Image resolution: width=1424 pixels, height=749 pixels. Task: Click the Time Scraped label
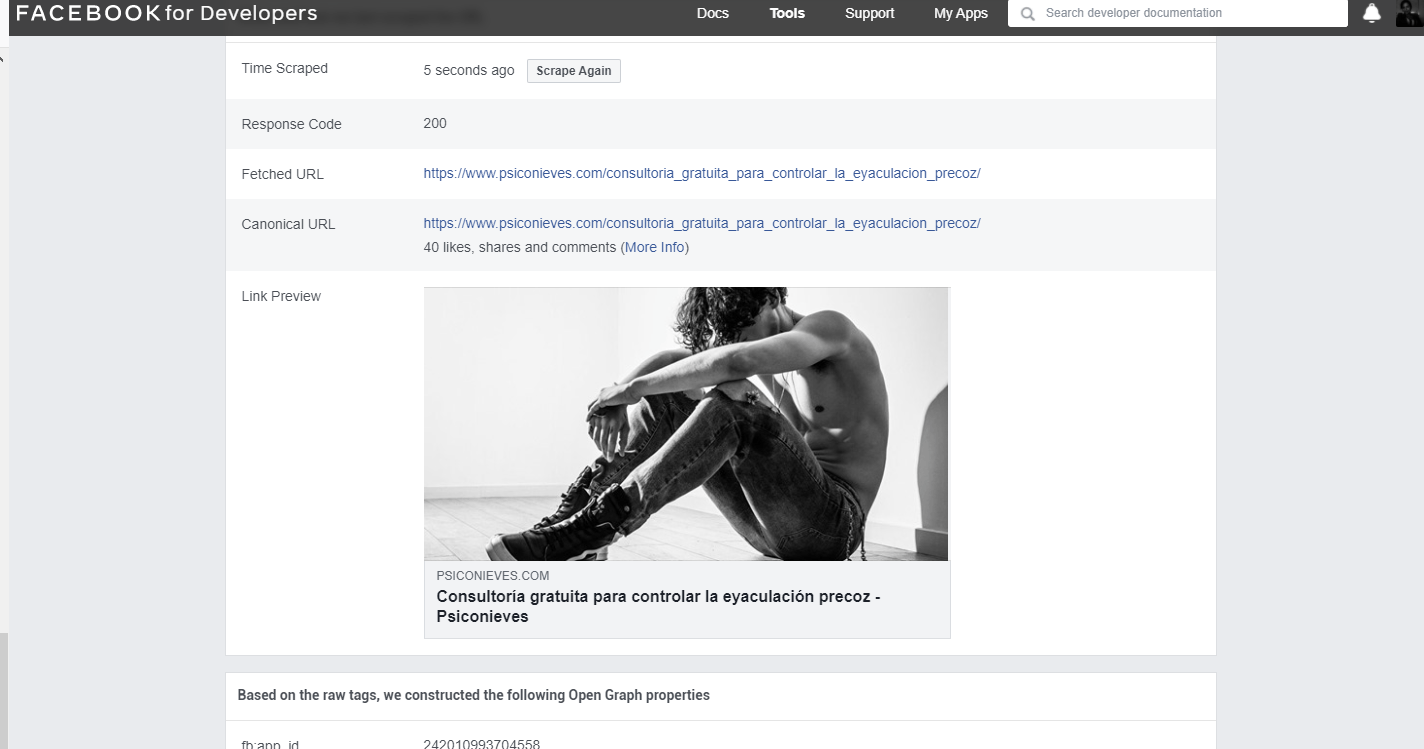(285, 68)
